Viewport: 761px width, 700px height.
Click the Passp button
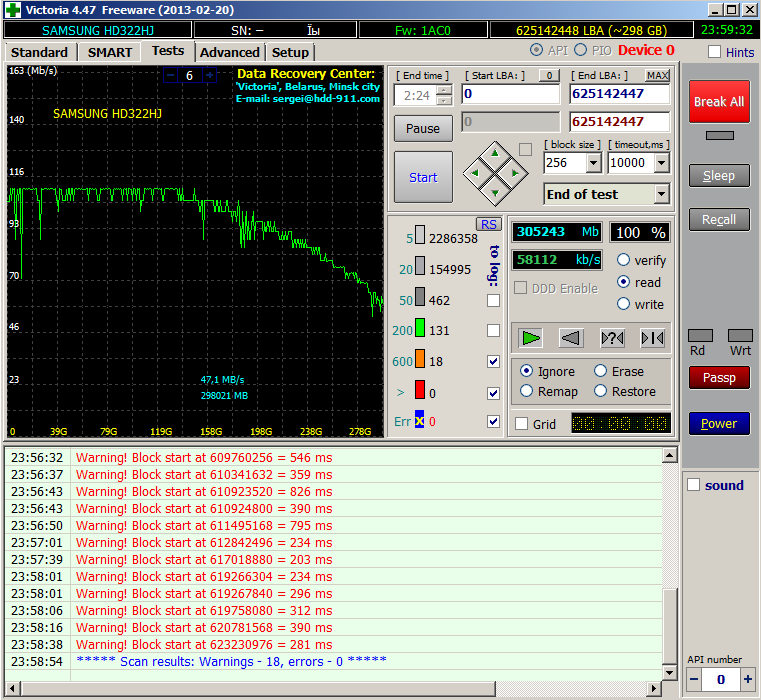point(719,378)
